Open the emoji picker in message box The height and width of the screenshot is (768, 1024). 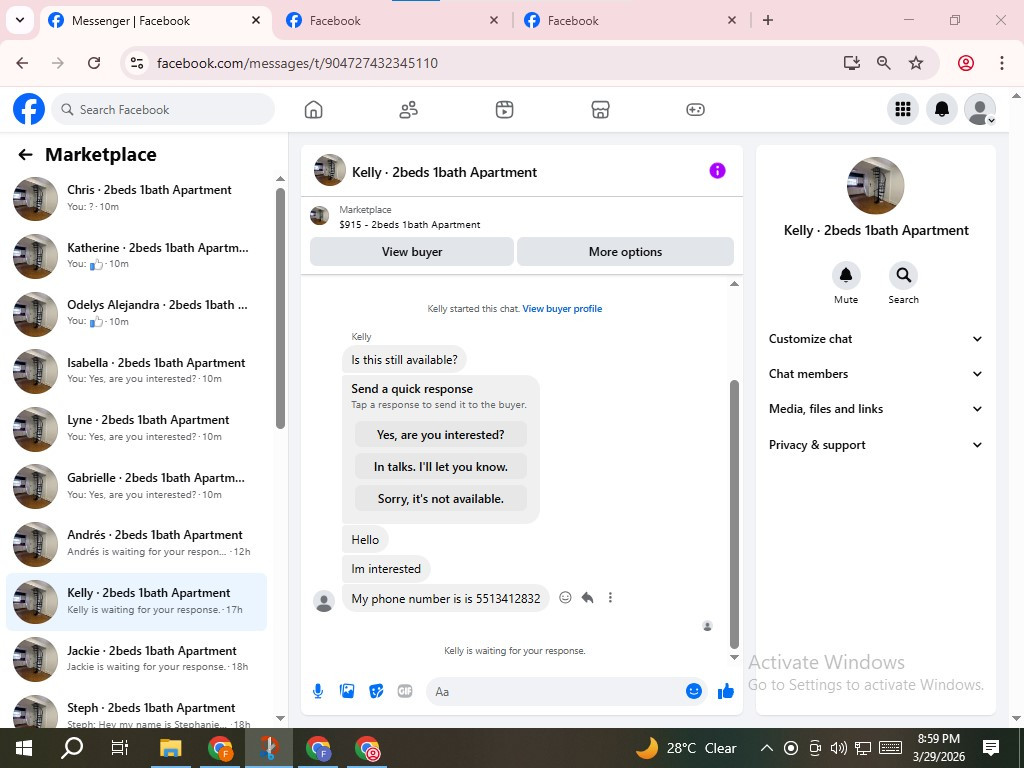694,691
